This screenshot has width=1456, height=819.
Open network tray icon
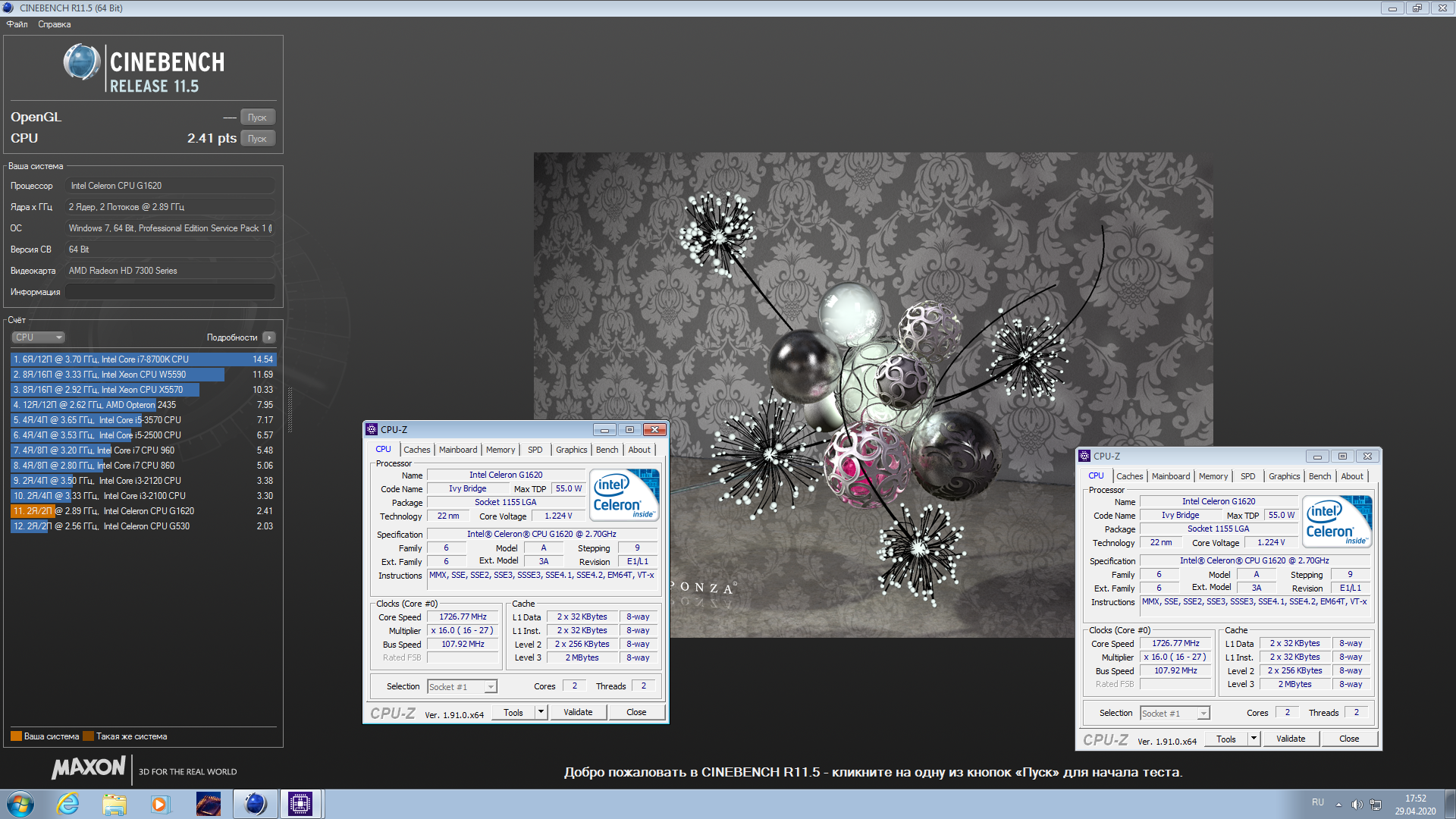1376,804
